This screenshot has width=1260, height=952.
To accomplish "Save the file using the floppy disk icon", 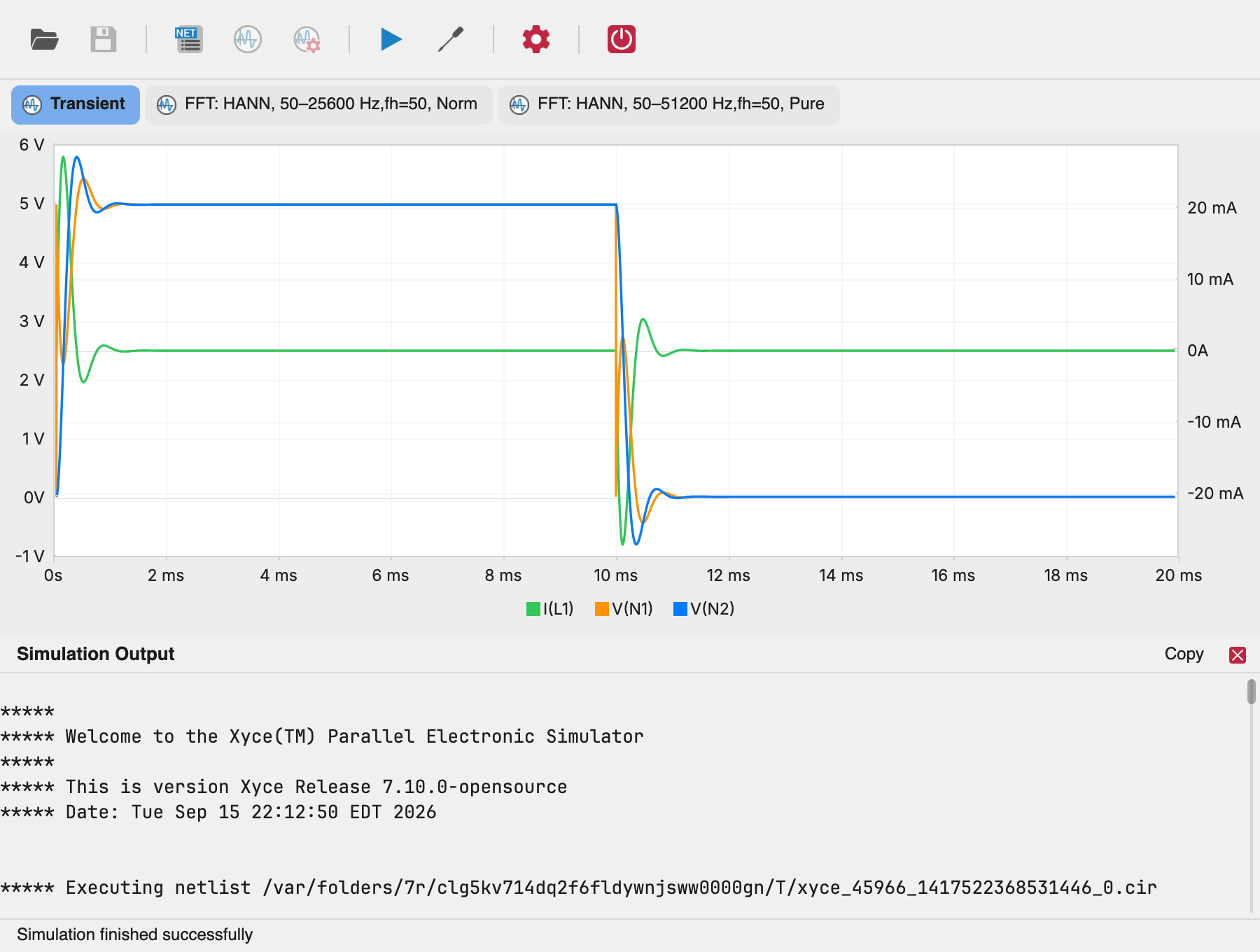I will [103, 39].
